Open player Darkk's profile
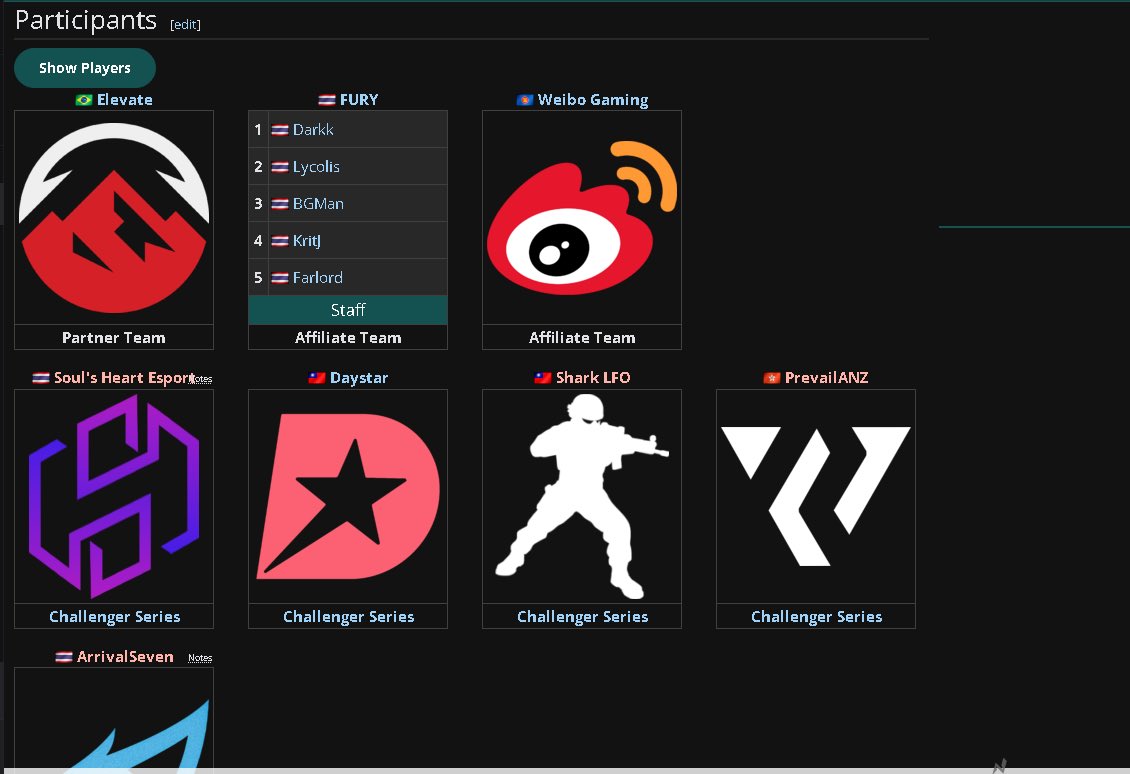This screenshot has width=1130, height=774. pos(313,130)
